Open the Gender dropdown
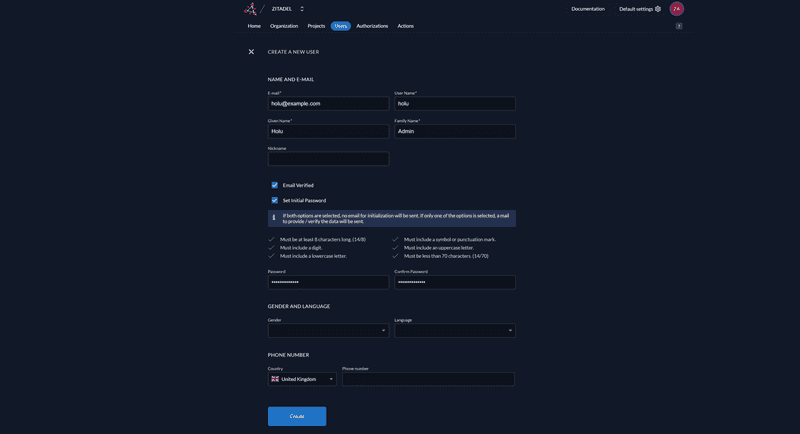 (328, 331)
